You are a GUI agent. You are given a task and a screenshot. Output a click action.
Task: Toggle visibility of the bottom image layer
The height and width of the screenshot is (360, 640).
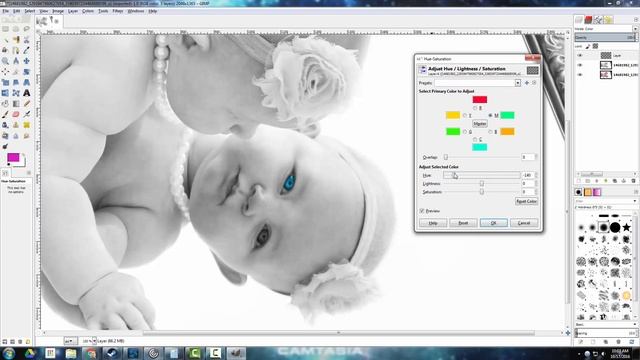click(580, 75)
